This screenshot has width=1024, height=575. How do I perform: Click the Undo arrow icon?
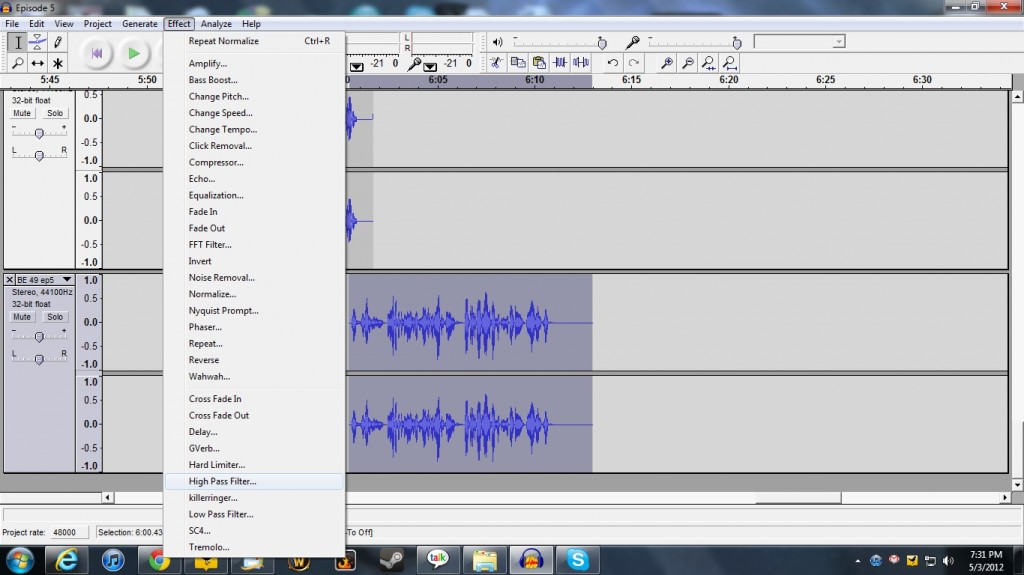[x=613, y=63]
